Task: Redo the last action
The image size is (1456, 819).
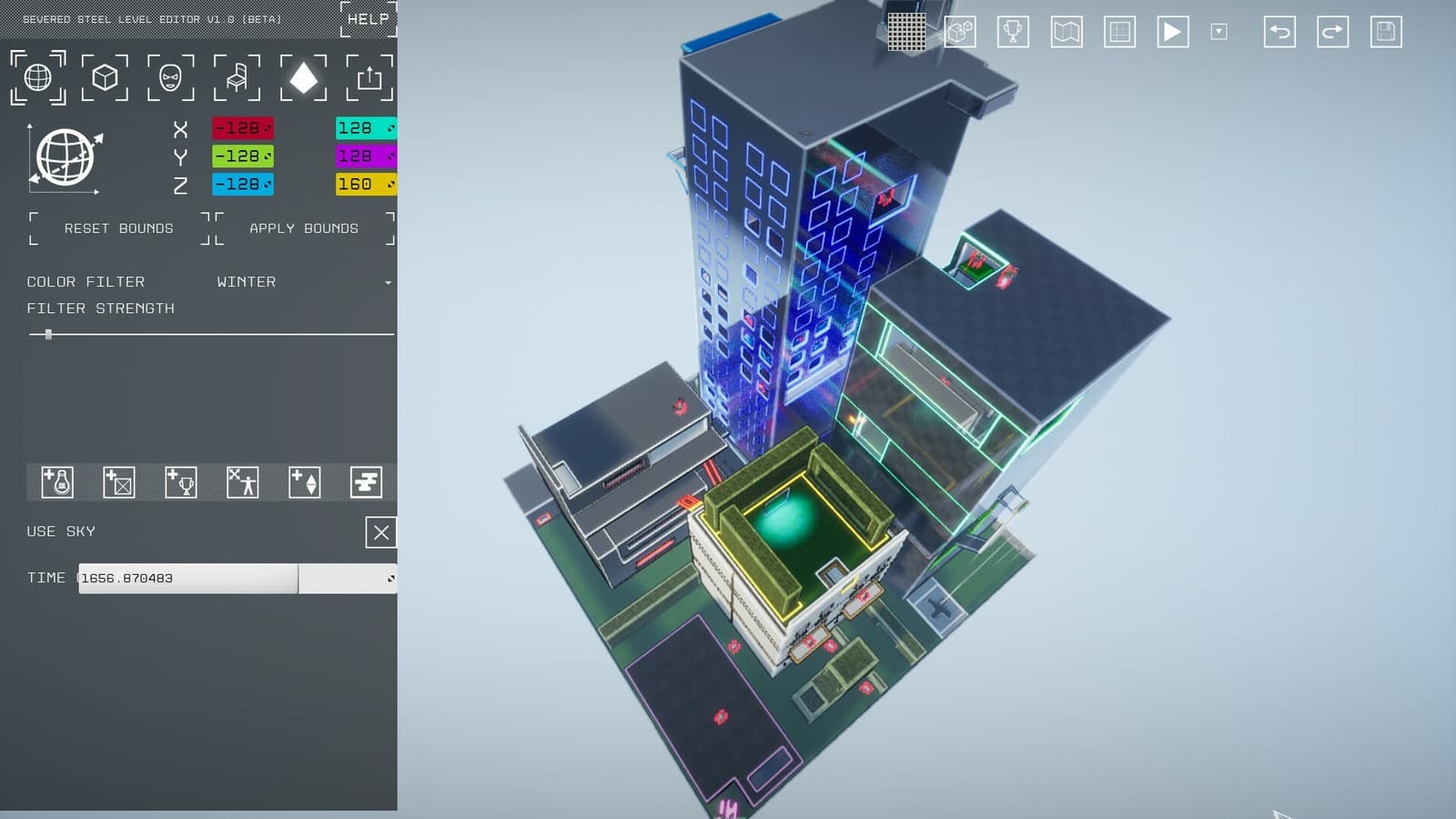Action: pyautogui.click(x=1333, y=32)
